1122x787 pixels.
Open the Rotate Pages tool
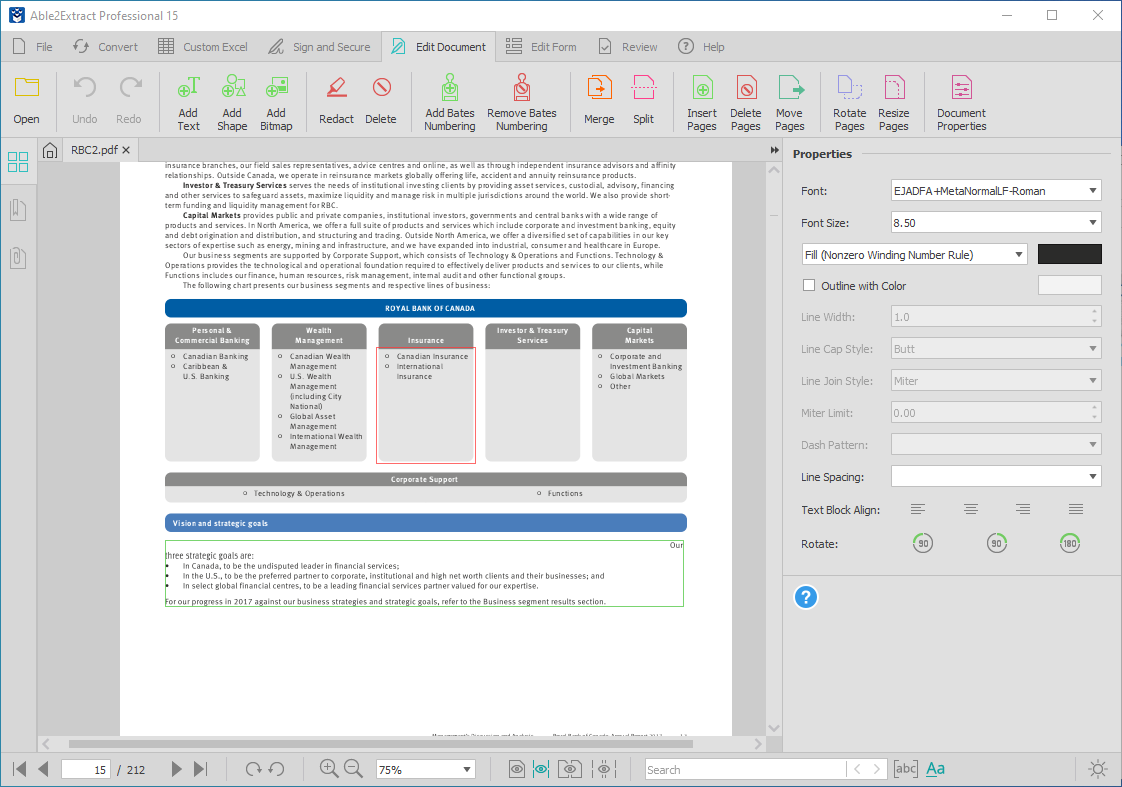pyautogui.click(x=849, y=100)
